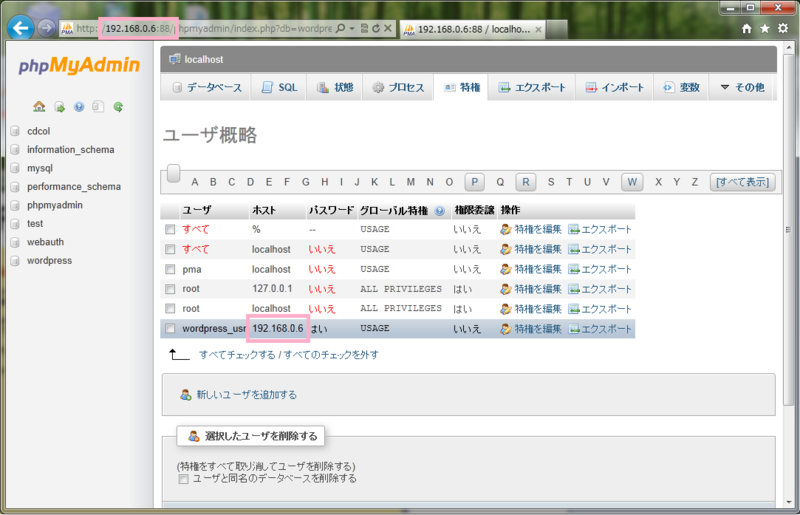The image size is (800, 515).
Task: Click the webauth database icon
Action: 15,242
